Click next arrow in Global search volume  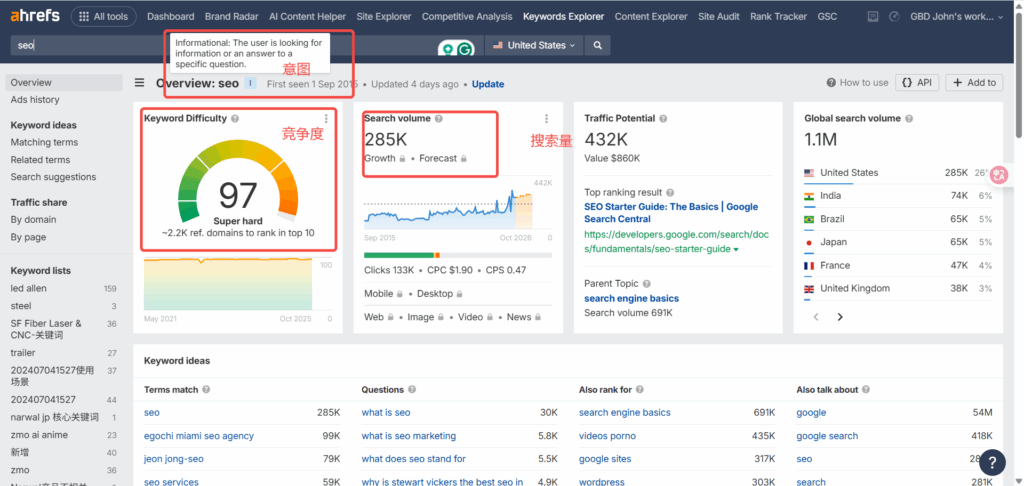click(840, 317)
